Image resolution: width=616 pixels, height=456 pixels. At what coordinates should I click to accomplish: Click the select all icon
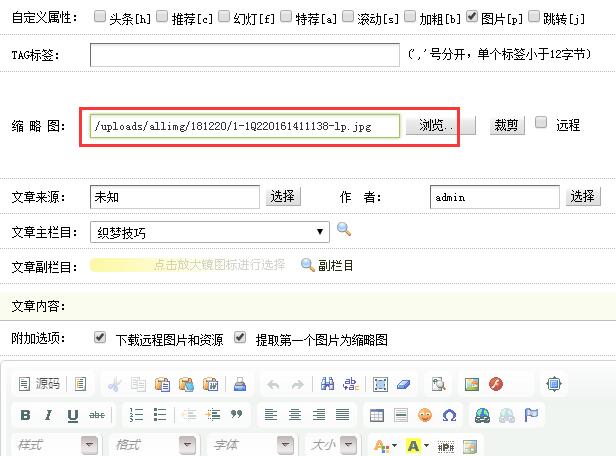380,384
